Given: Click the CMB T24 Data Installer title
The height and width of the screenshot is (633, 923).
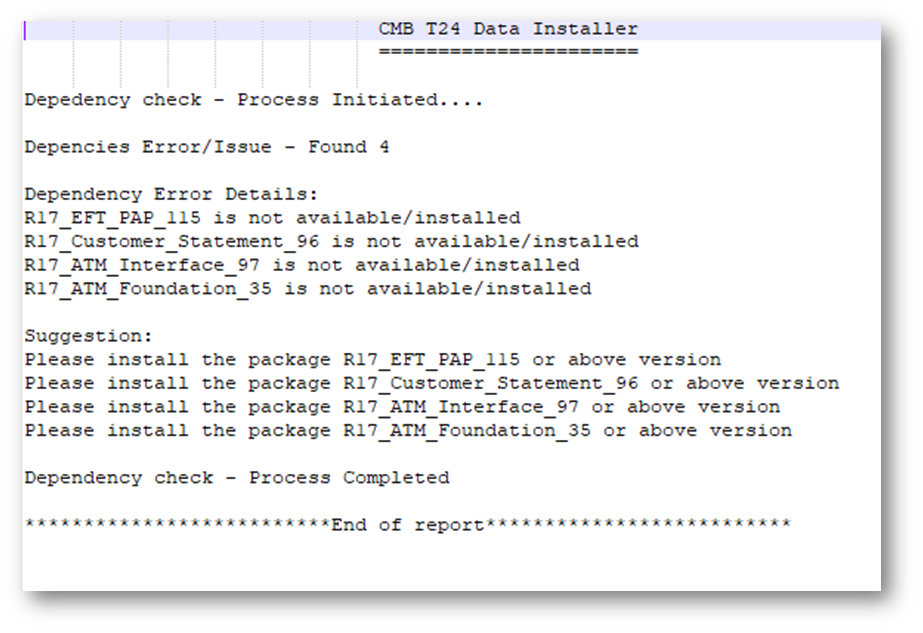Looking at the screenshot, I should coord(508,29).
